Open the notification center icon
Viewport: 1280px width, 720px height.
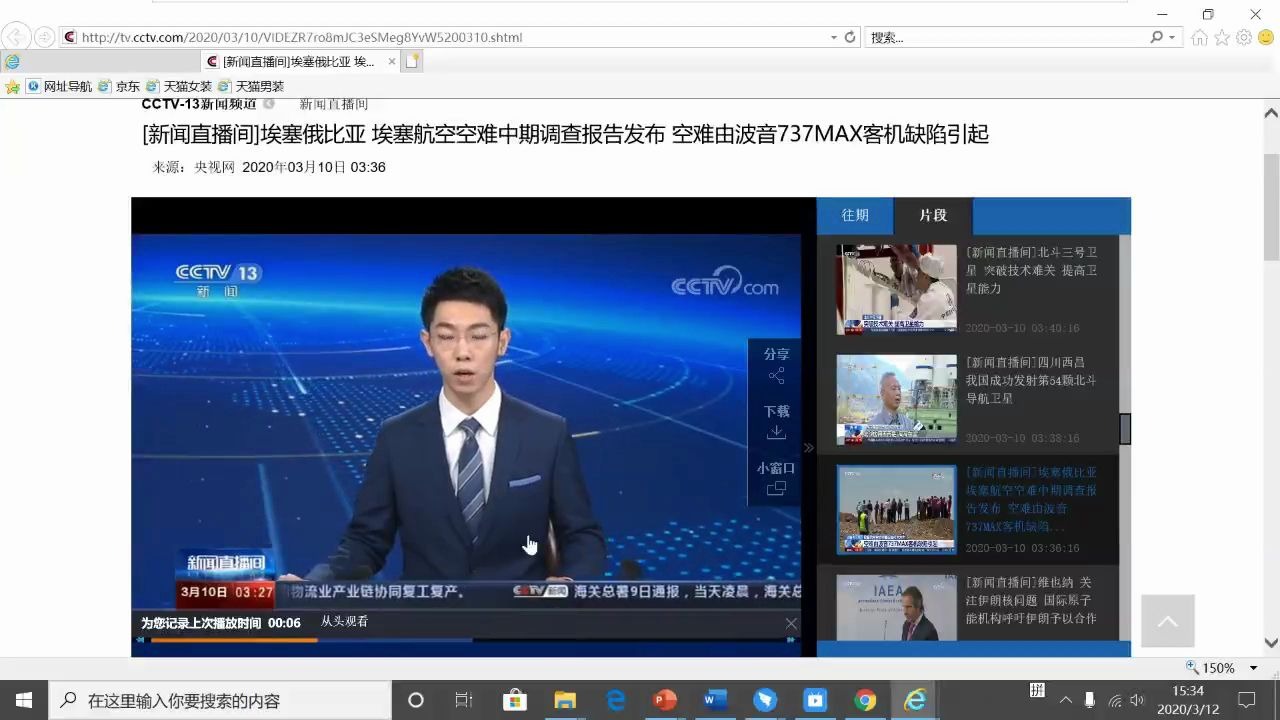(x=1247, y=700)
